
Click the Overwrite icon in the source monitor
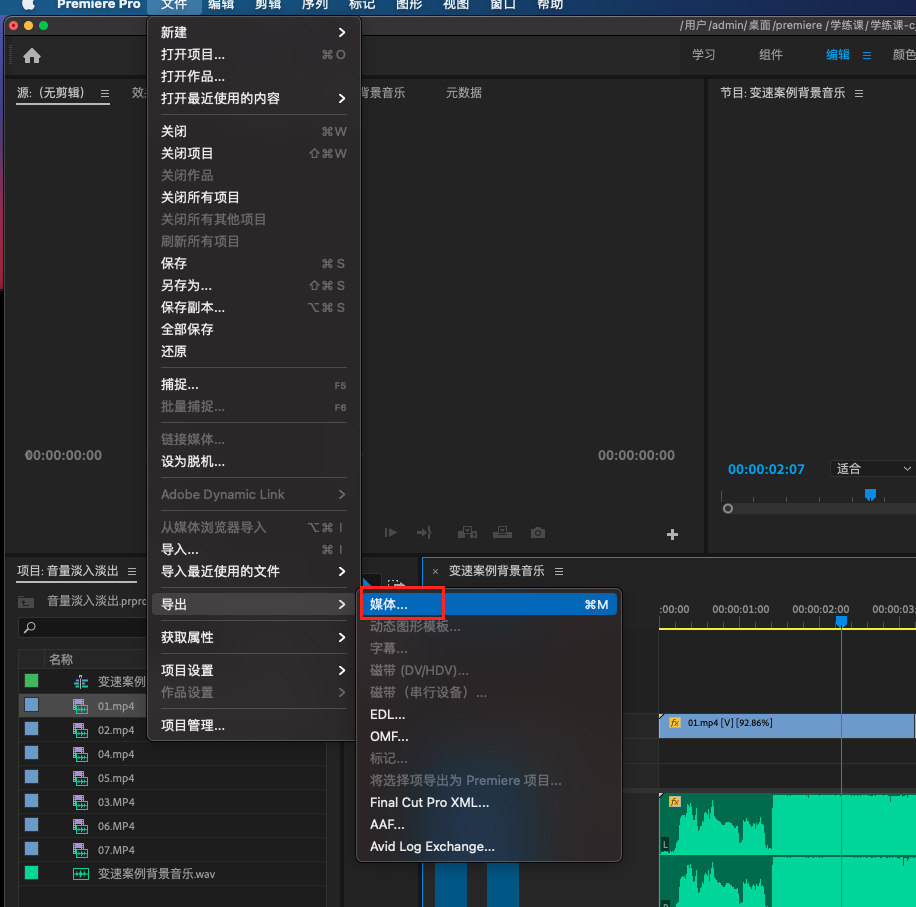[x=502, y=533]
